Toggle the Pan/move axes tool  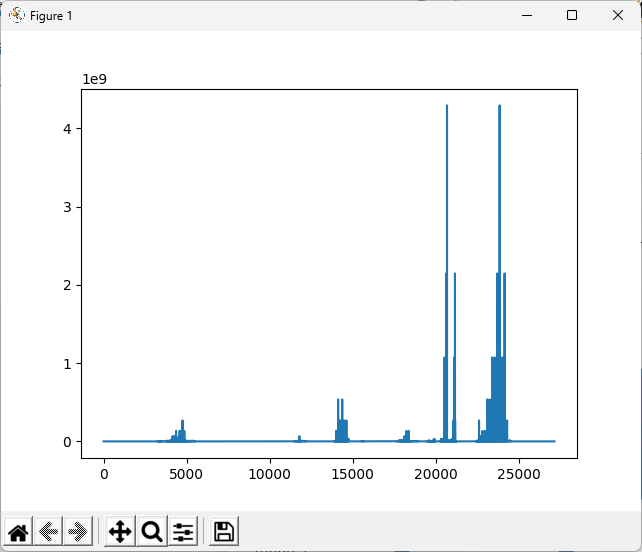[119, 532]
